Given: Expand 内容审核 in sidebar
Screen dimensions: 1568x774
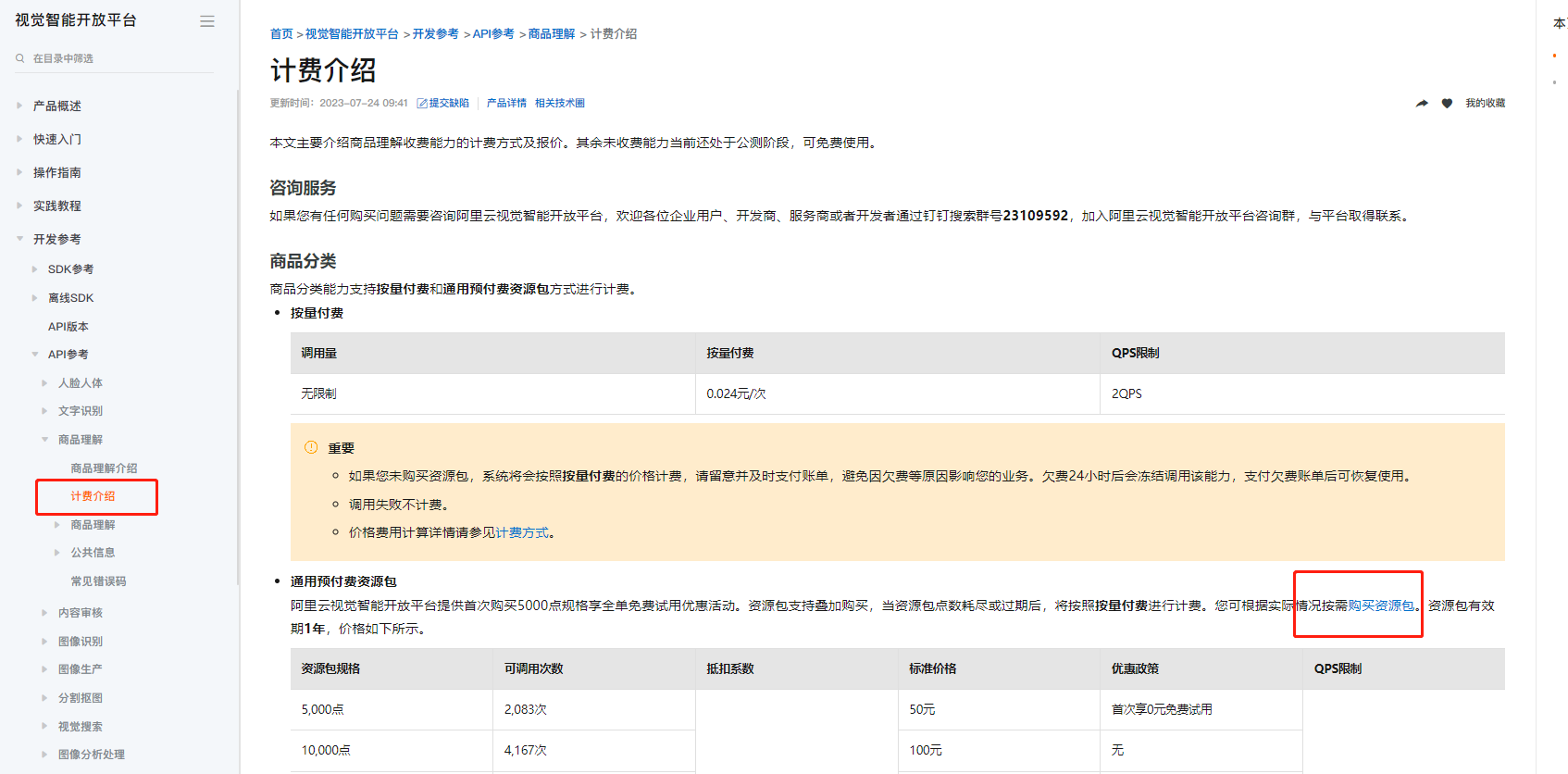Looking at the screenshot, I should click(44, 613).
